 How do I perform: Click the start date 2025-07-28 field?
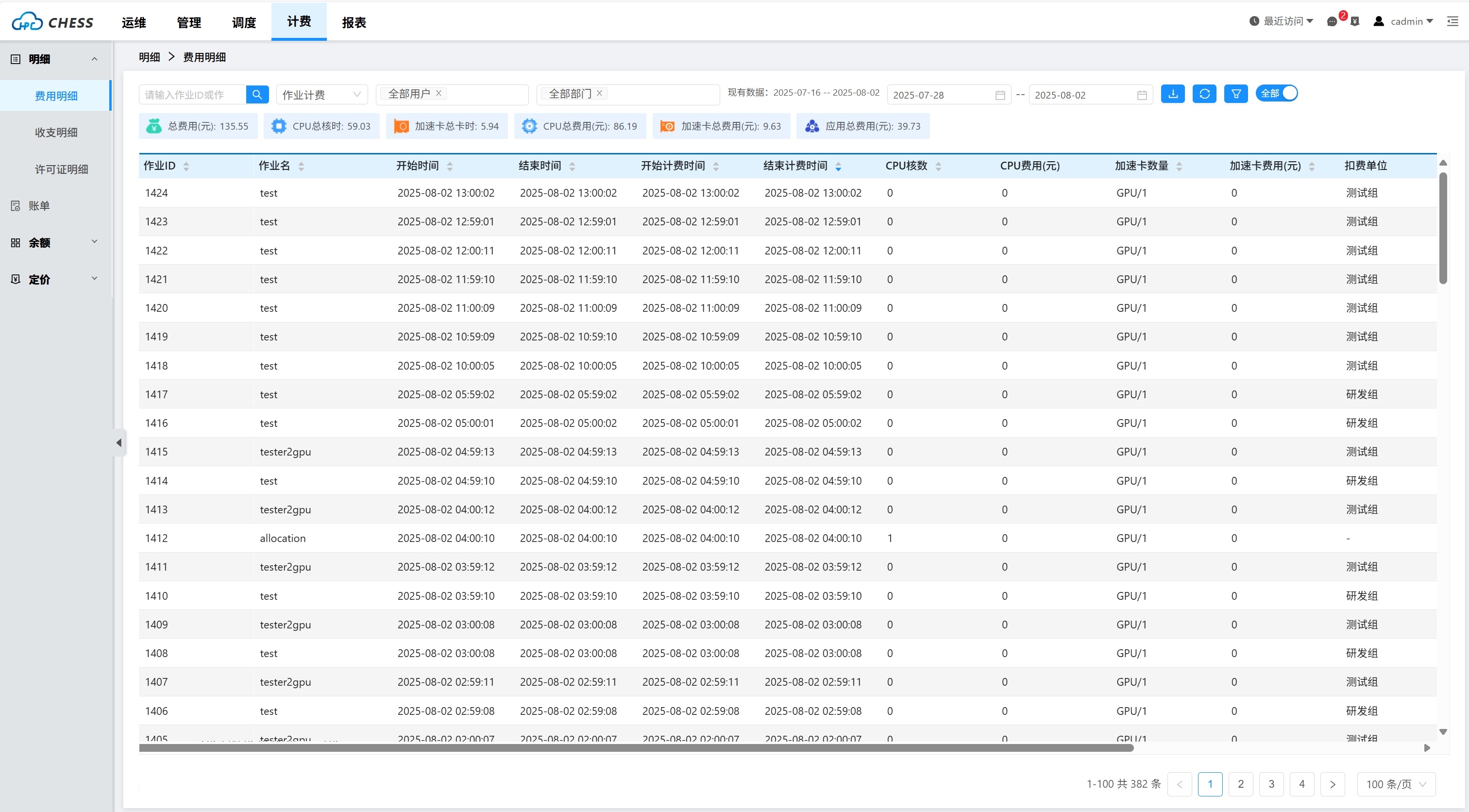click(x=949, y=95)
